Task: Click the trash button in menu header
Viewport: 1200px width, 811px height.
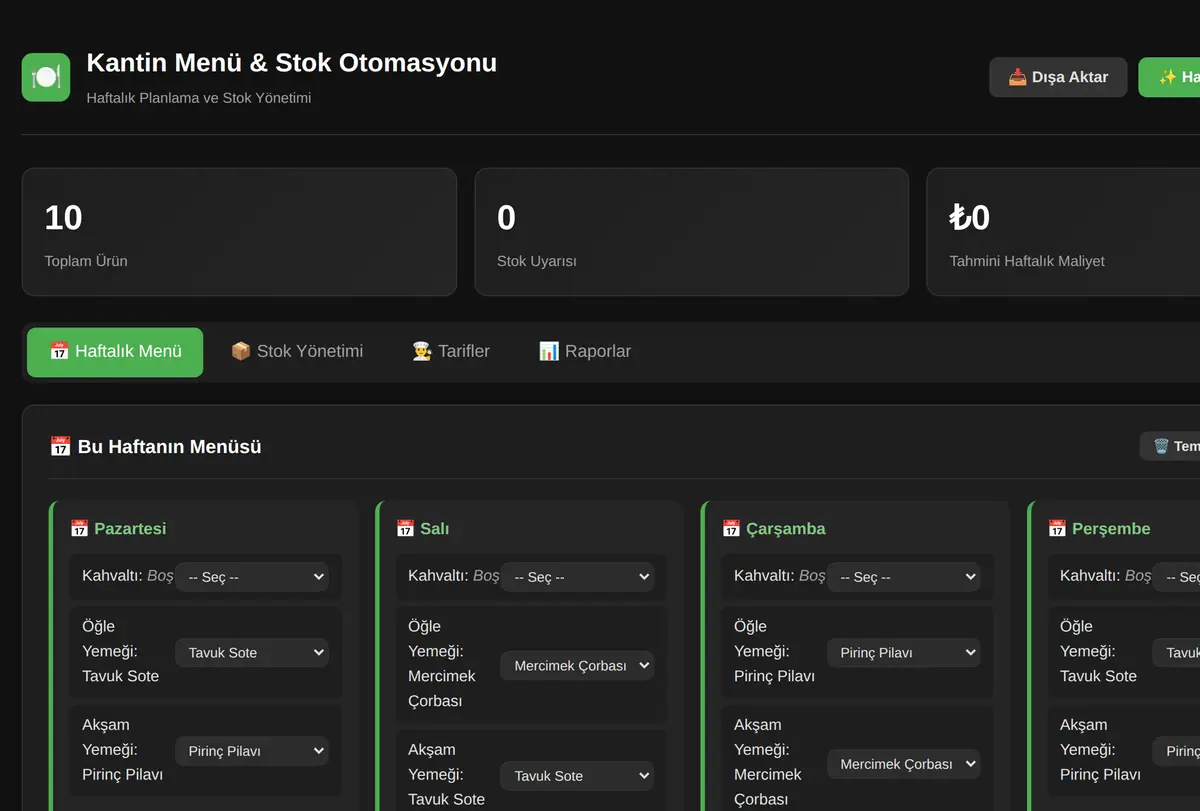Action: [1170, 446]
